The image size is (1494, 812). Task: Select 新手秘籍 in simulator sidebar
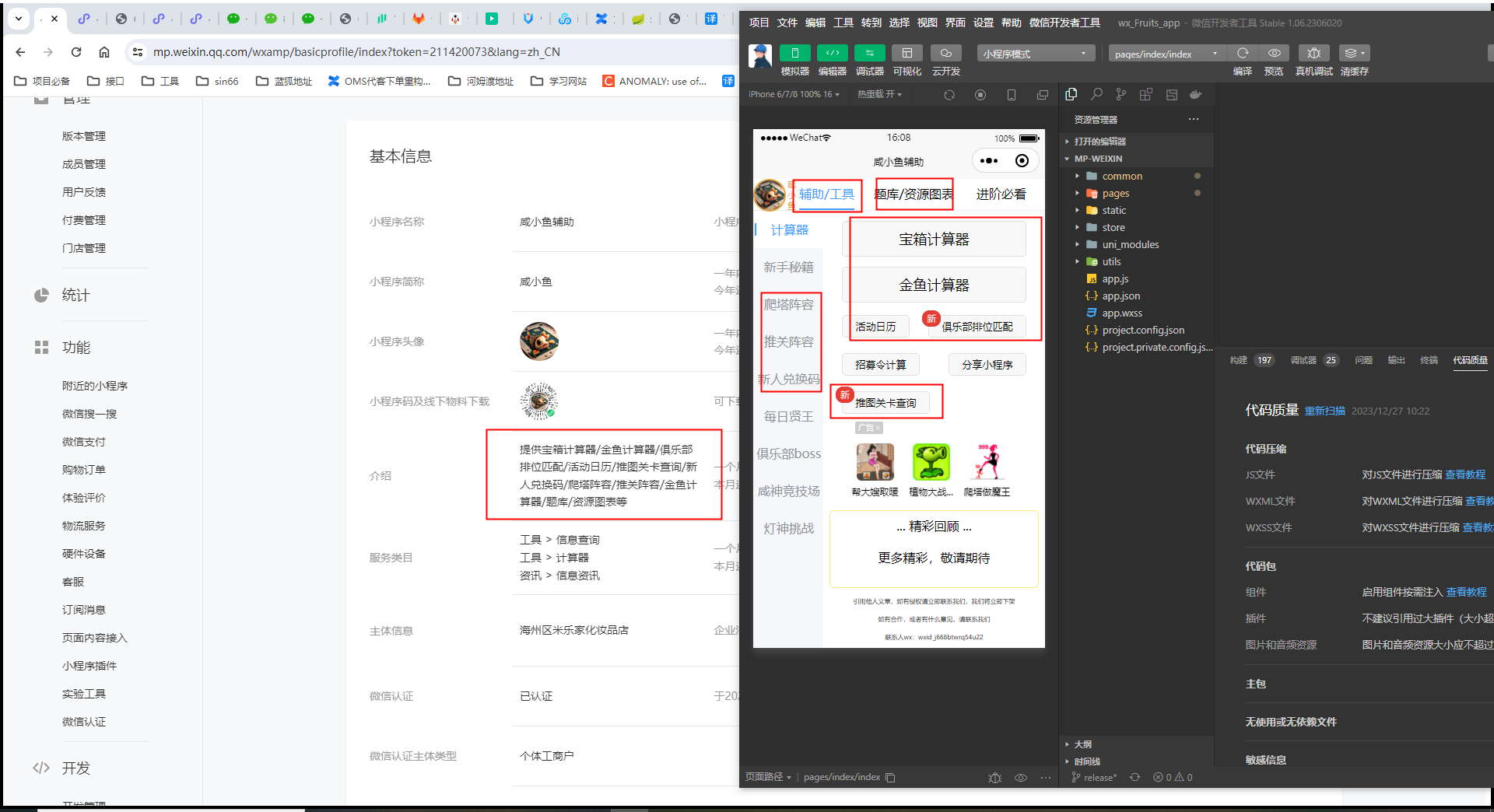(788, 268)
